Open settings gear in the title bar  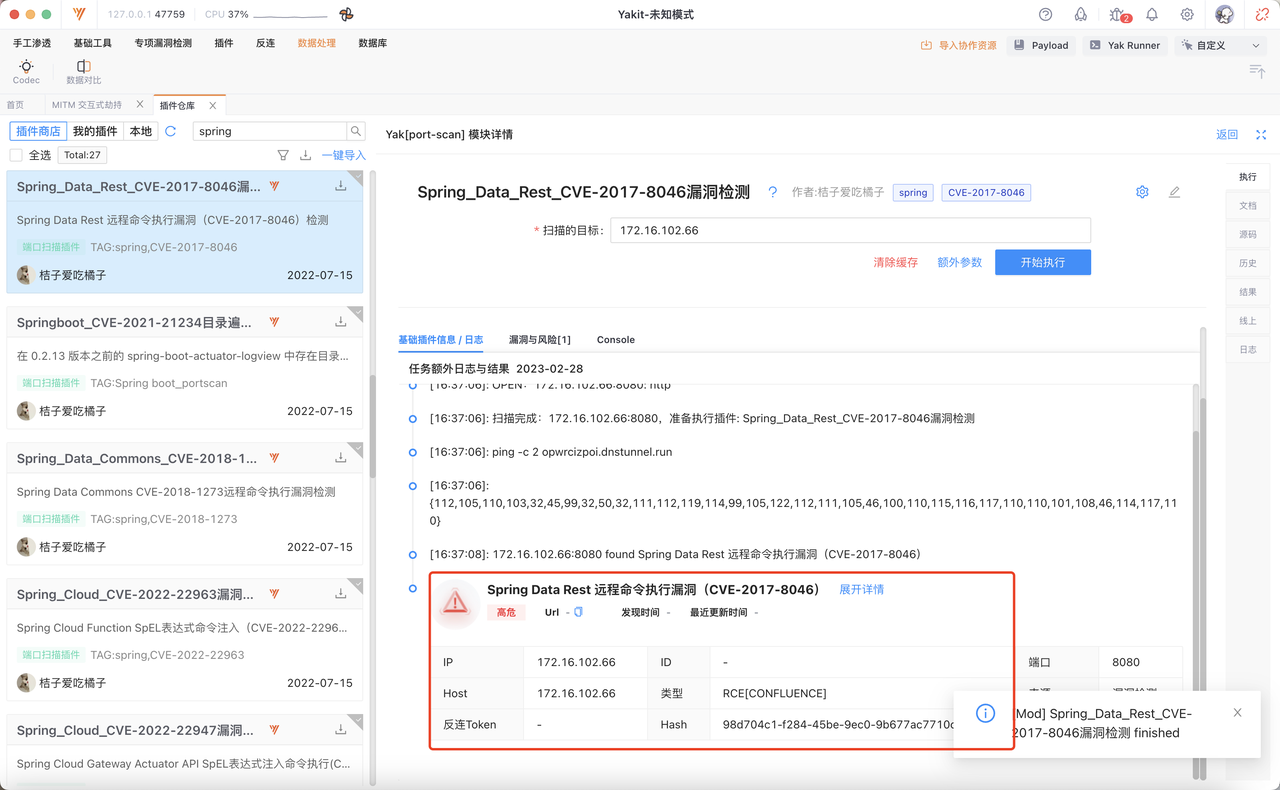click(x=1187, y=15)
